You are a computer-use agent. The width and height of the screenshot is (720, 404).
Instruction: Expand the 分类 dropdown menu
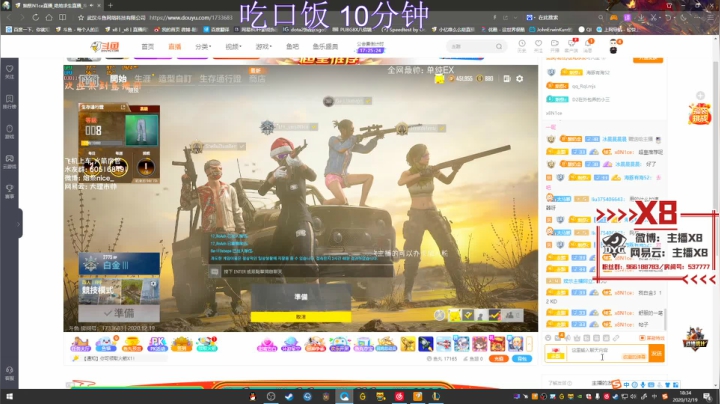[x=203, y=46]
